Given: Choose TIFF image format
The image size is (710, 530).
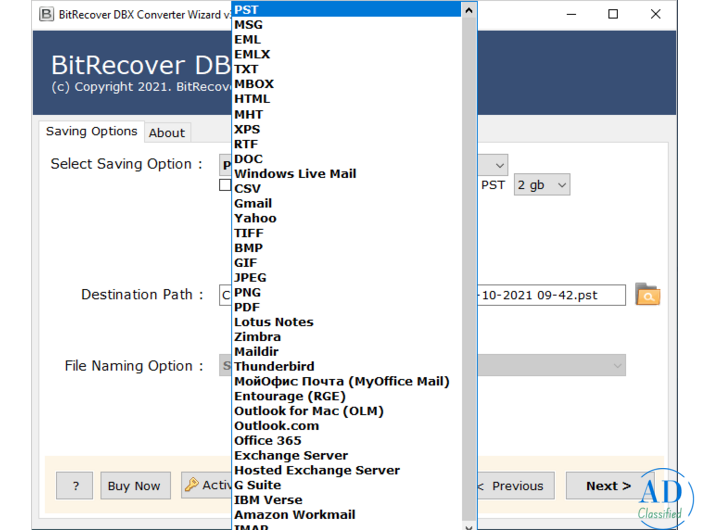Looking at the screenshot, I should tap(347, 233).
